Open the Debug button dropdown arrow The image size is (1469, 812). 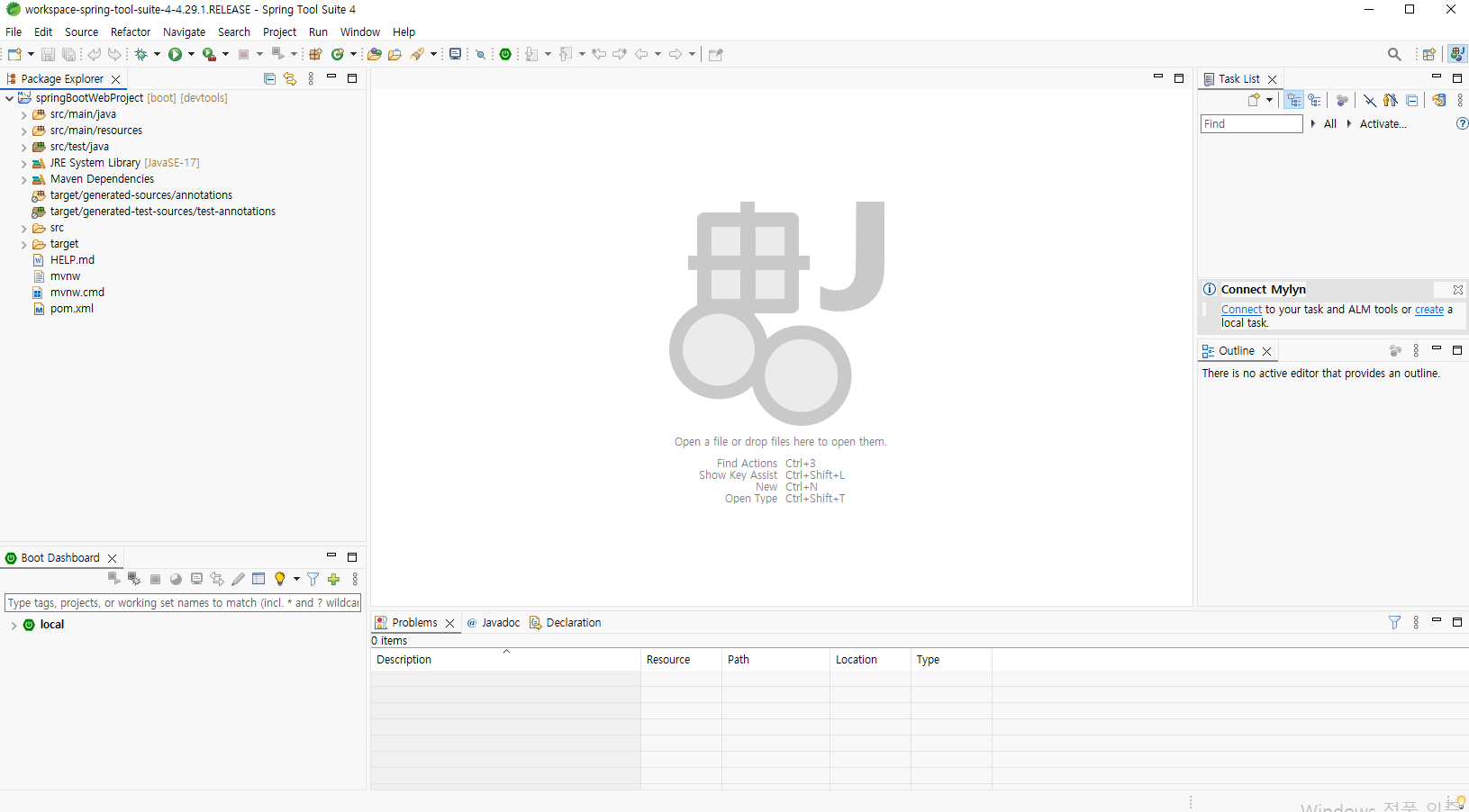[x=157, y=54]
